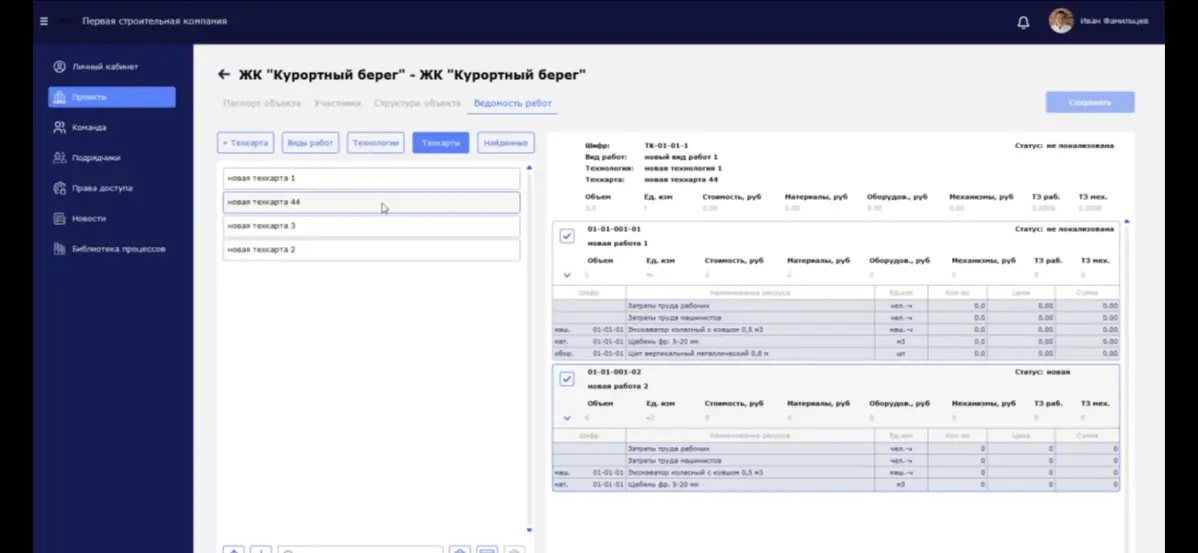Click the down arrow of the techcard list scrollbar

(529, 530)
